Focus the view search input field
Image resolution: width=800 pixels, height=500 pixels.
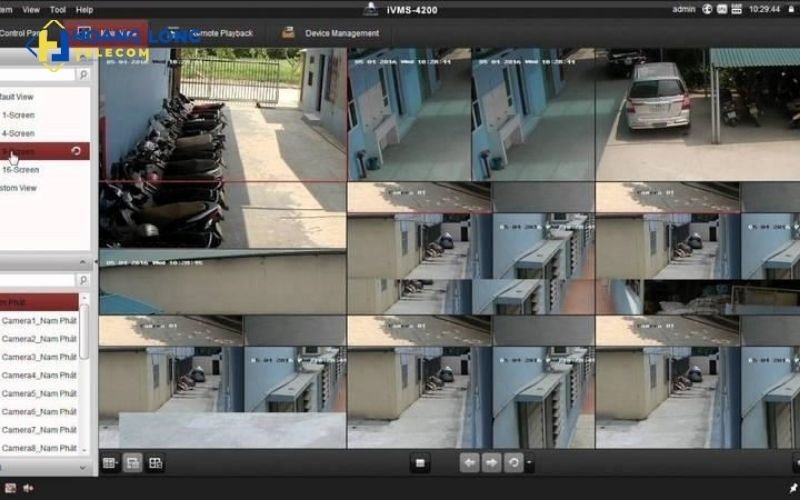click(x=37, y=74)
